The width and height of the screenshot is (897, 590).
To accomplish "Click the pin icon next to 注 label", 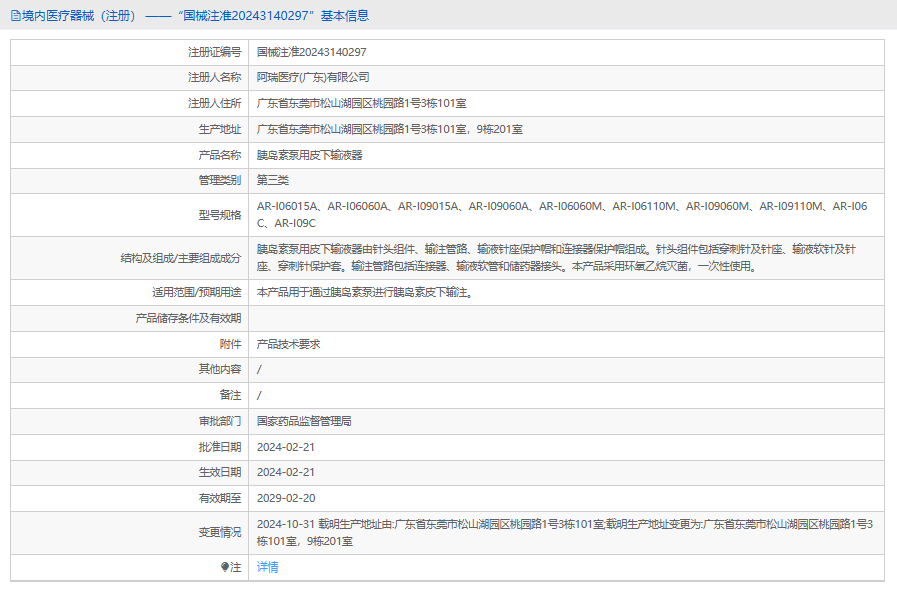I will click(225, 567).
